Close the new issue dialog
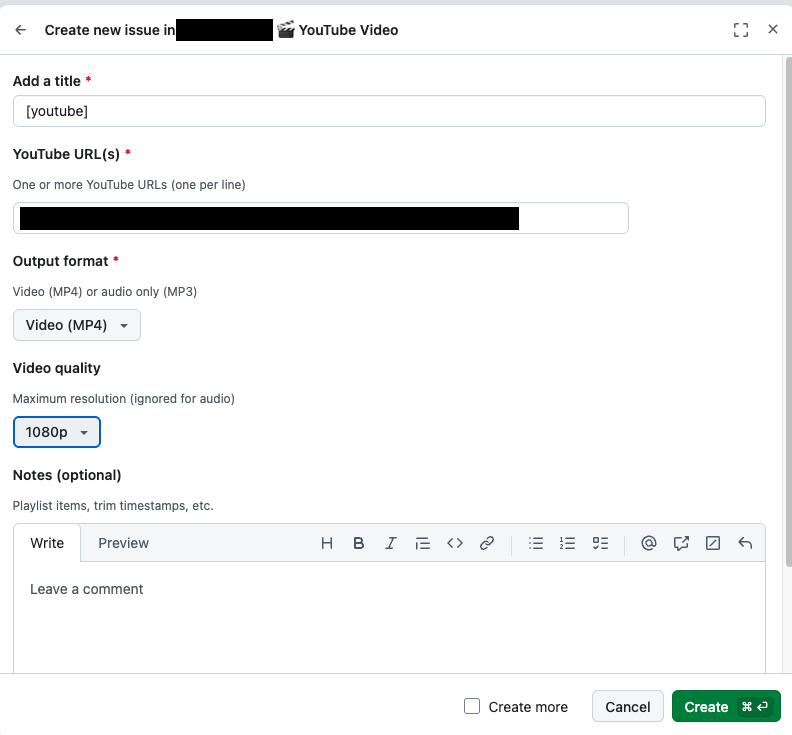 pyautogui.click(x=772, y=29)
